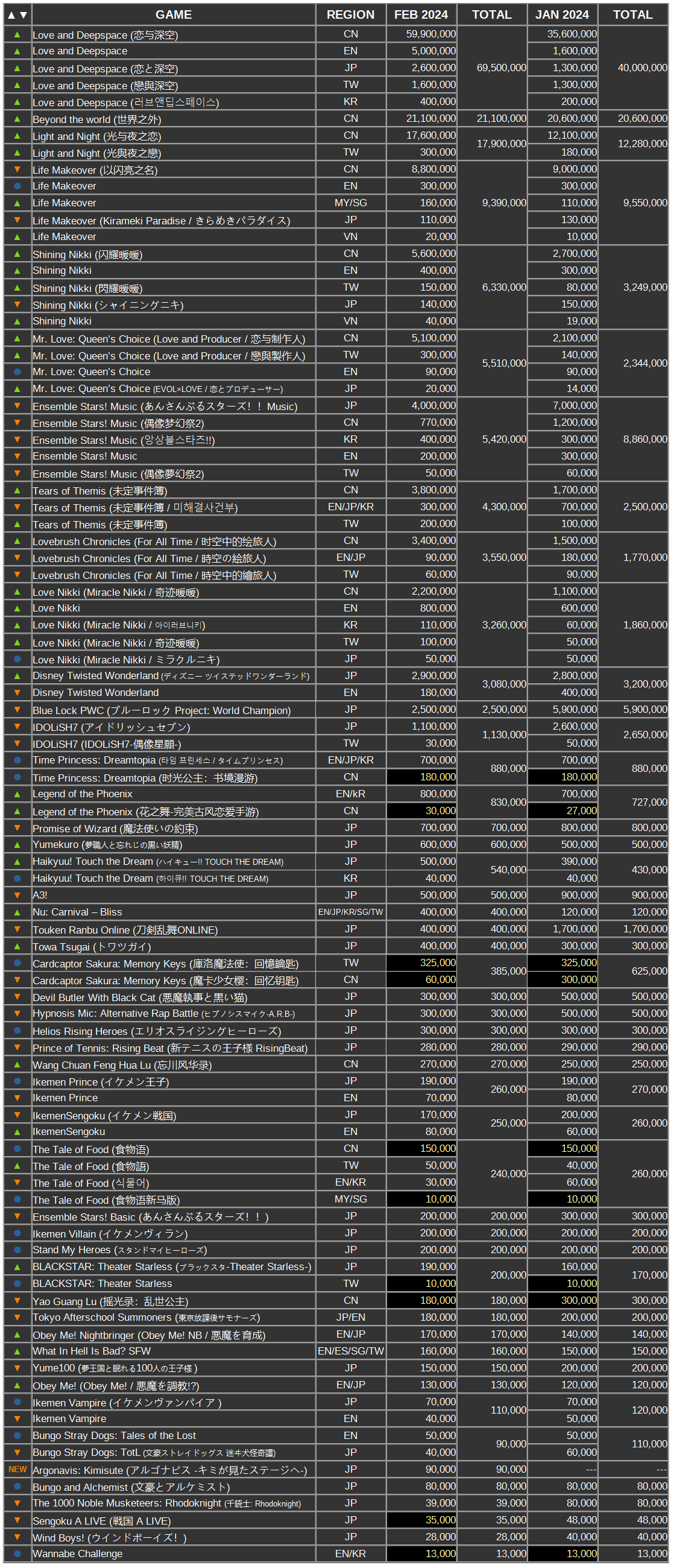Select the 'Time Princess: Dreamtopia (时光公主: 书境漫游)' cell
Image resolution: width=674 pixels, height=1568 pixels.
(x=174, y=777)
